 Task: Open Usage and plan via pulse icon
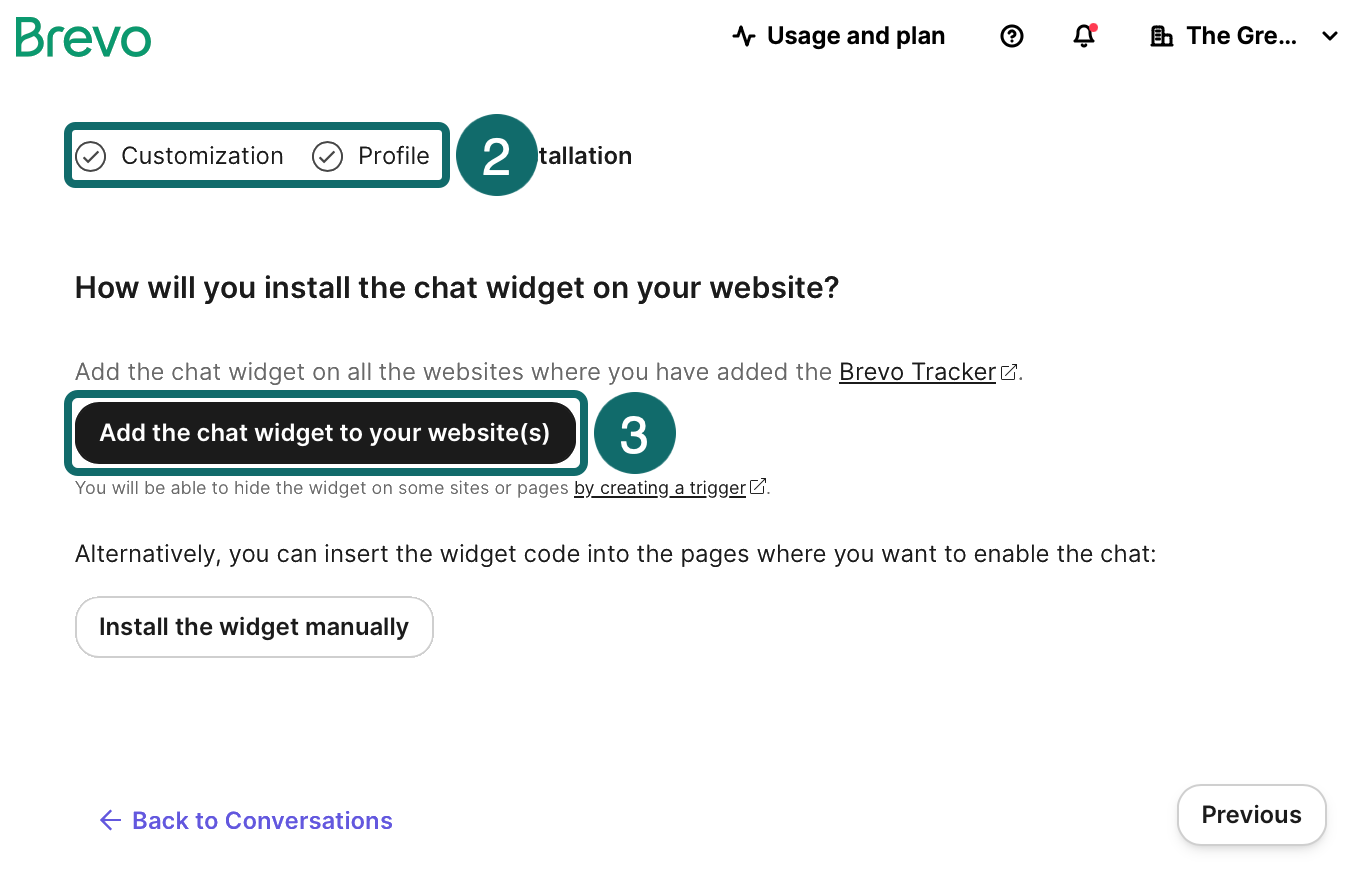tap(743, 37)
